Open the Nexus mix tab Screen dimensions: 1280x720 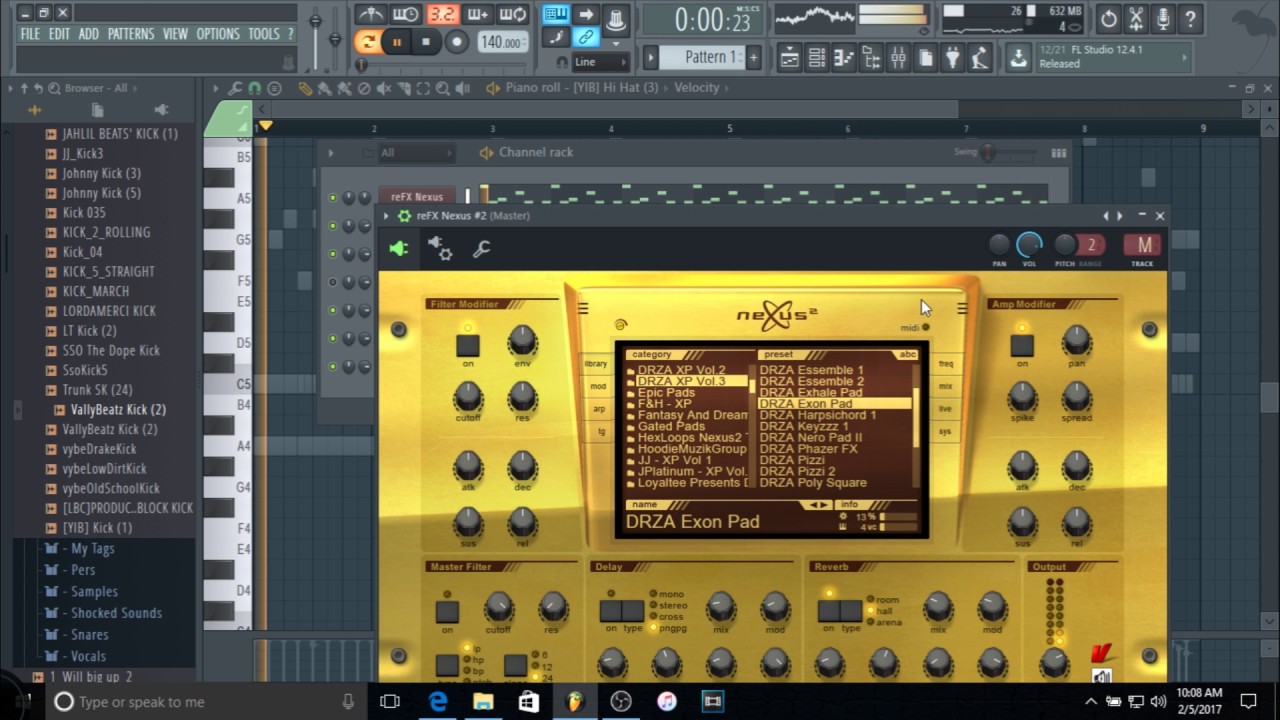(x=945, y=386)
